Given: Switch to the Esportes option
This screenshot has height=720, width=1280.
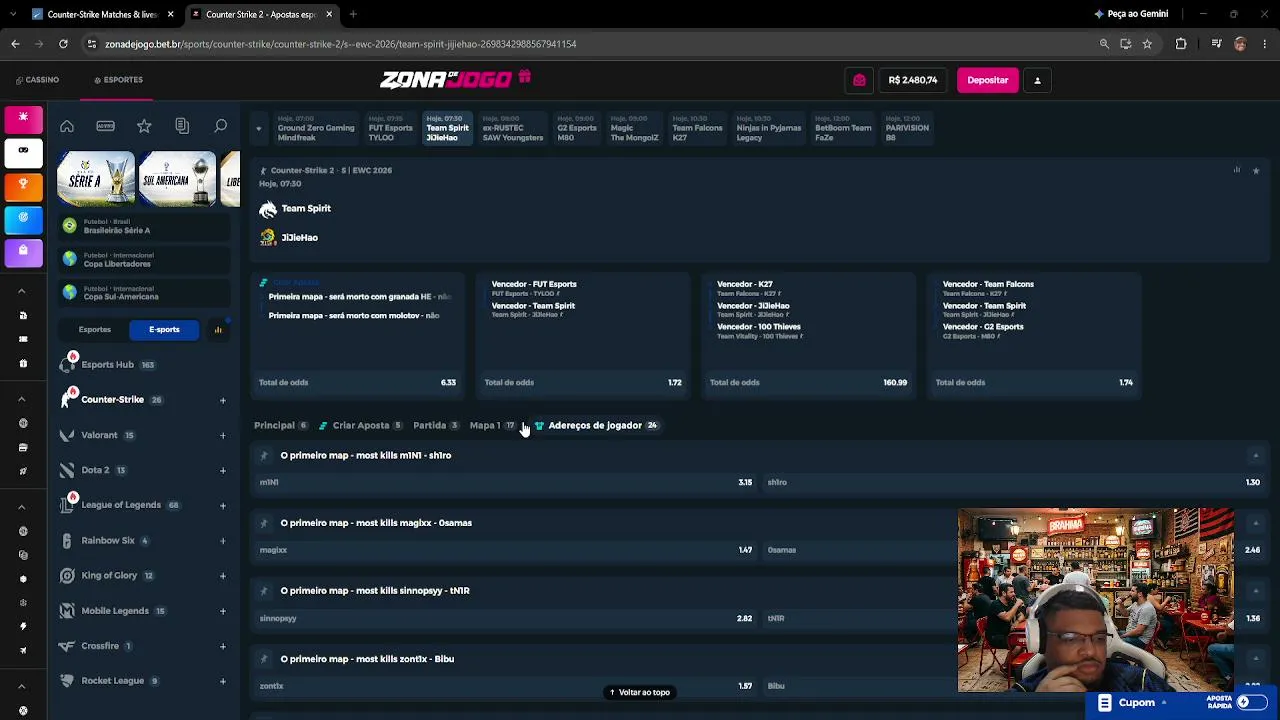Looking at the screenshot, I should [x=95, y=330].
